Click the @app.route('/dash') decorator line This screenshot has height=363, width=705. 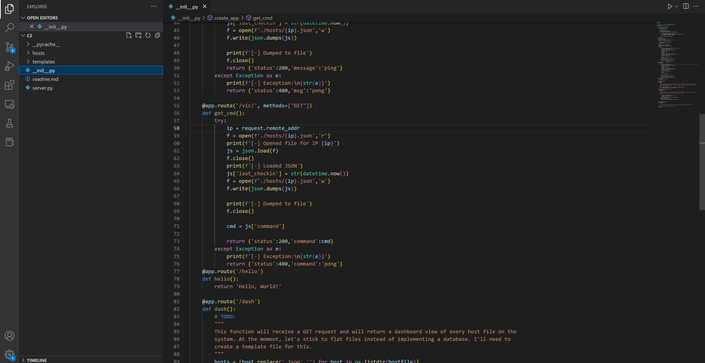[231, 301]
